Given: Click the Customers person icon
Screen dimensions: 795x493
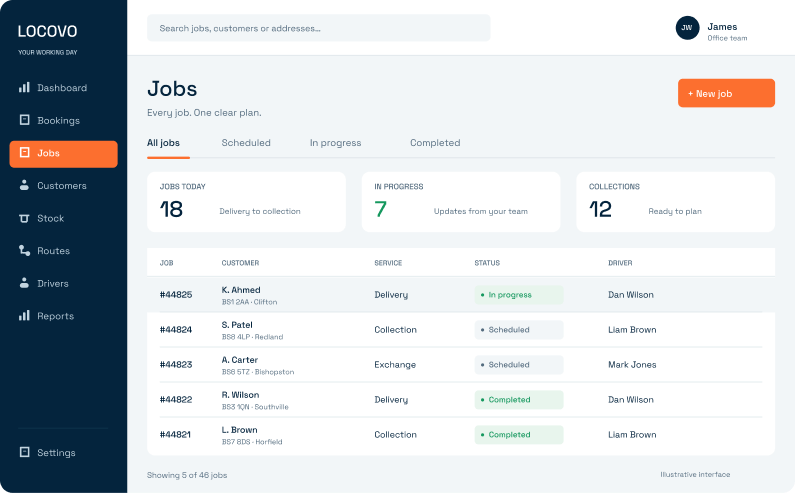Looking at the screenshot, I should [24, 185].
